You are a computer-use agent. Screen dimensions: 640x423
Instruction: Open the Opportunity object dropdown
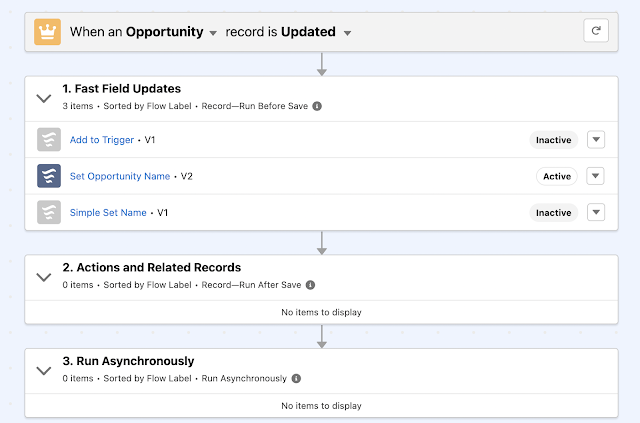pyautogui.click(x=213, y=33)
